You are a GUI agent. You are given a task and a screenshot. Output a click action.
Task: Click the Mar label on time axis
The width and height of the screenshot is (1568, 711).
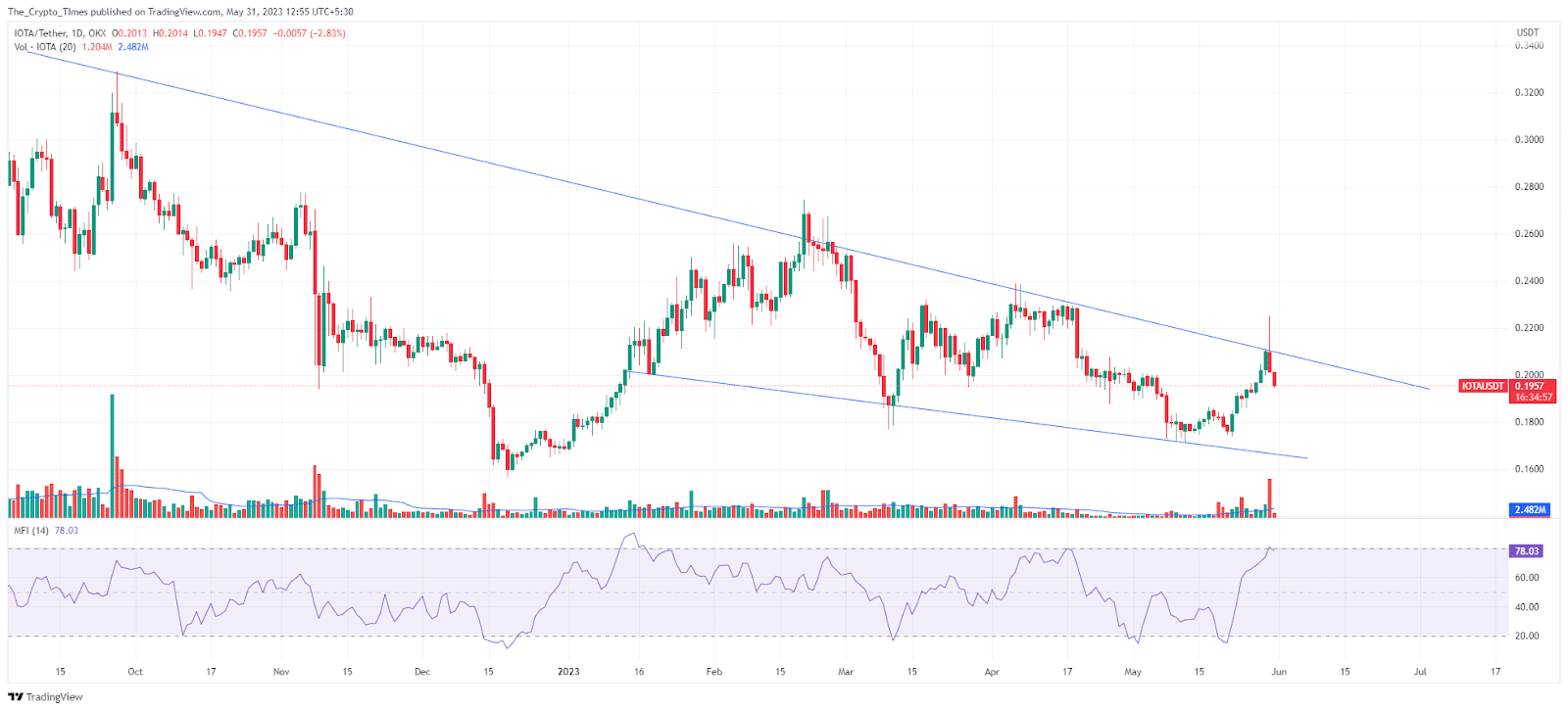coord(846,672)
